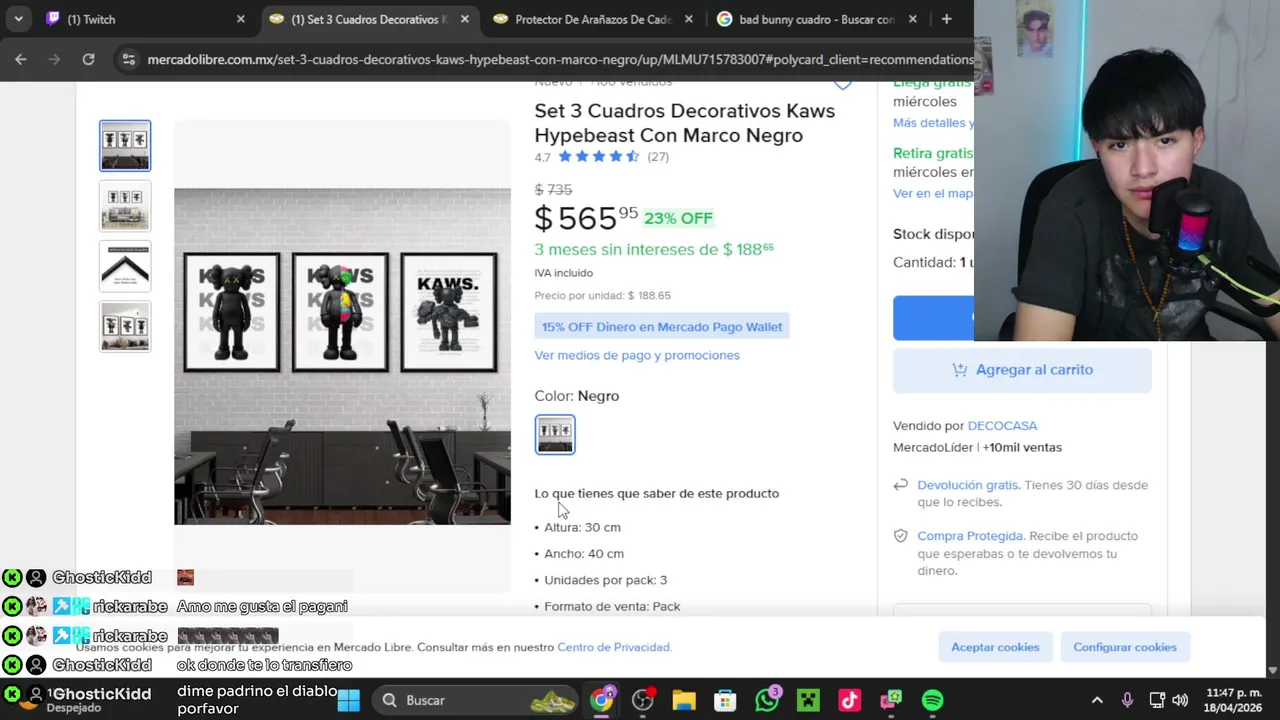The width and height of the screenshot is (1280, 720).
Task: Click the 15% OFF Mercado Pago Wallet badge
Action: click(x=662, y=327)
